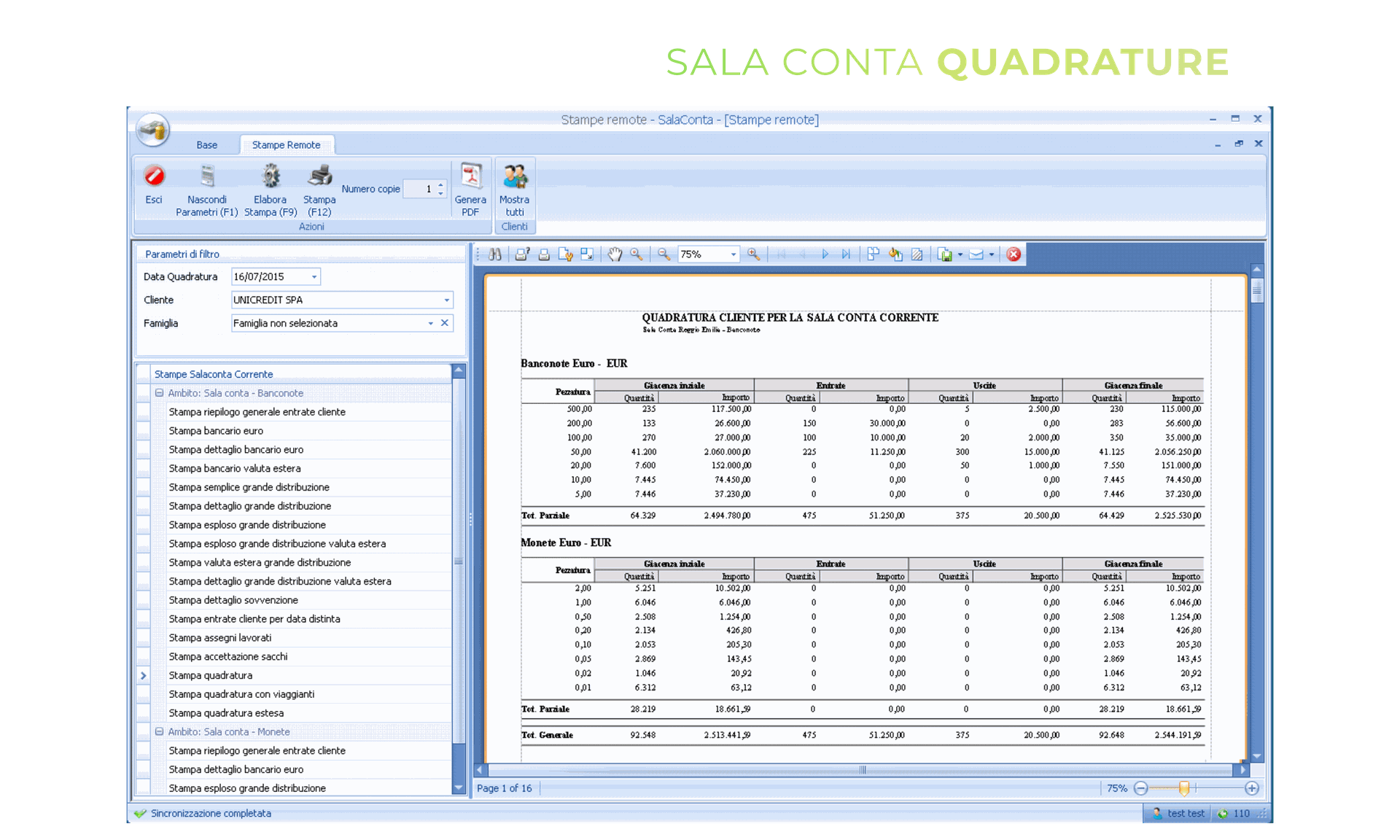Viewport: 1400px width, 840px height.
Task: Select the Stampe Remote ribbon tab
Action: 286,145
